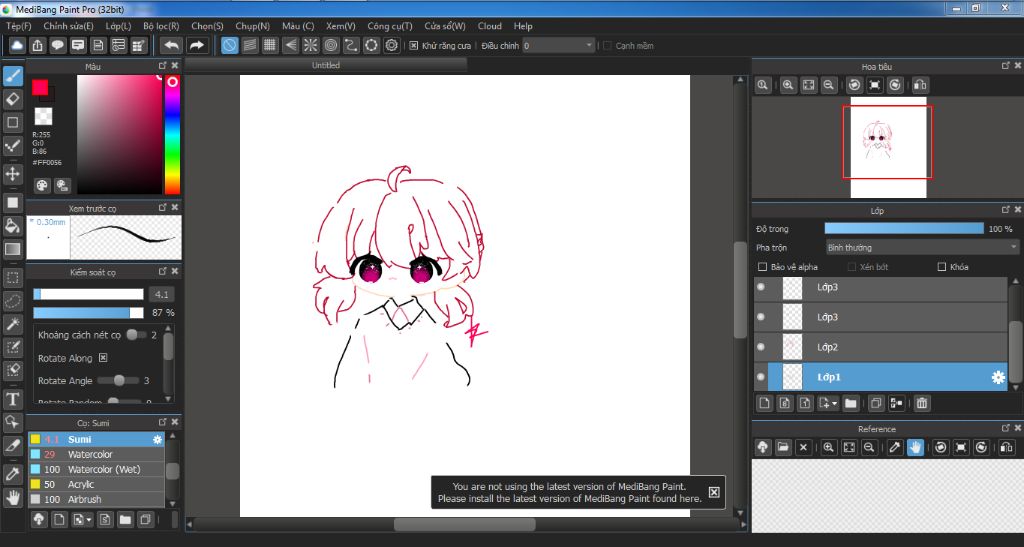Open the Công cụ(T) menu
This screenshot has width=1024, height=547.
point(390,26)
